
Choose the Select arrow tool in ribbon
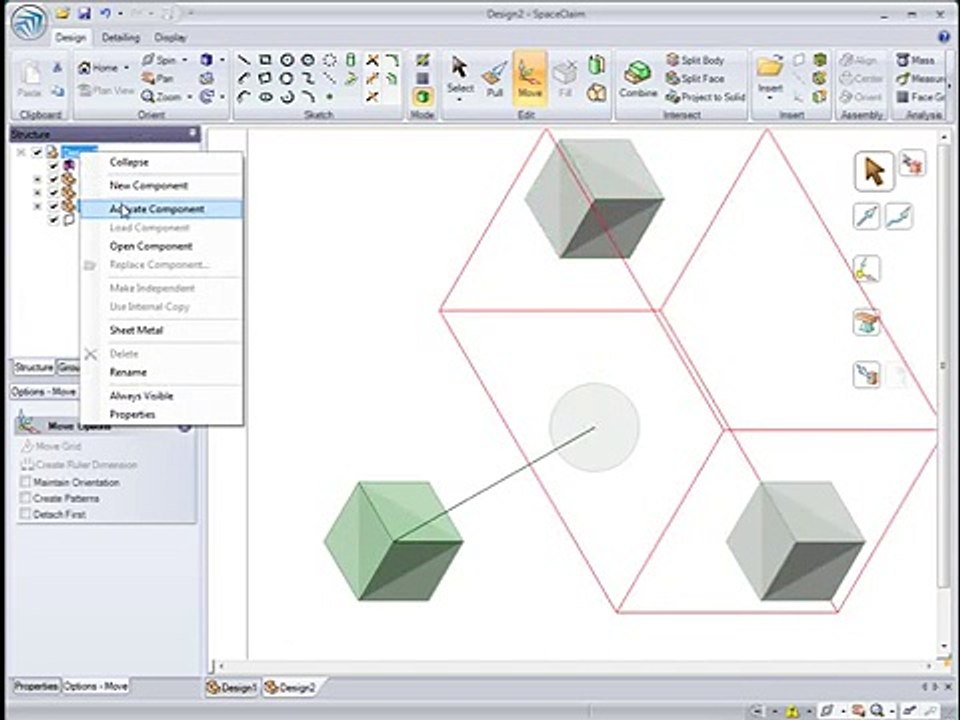click(x=460, y=75)
